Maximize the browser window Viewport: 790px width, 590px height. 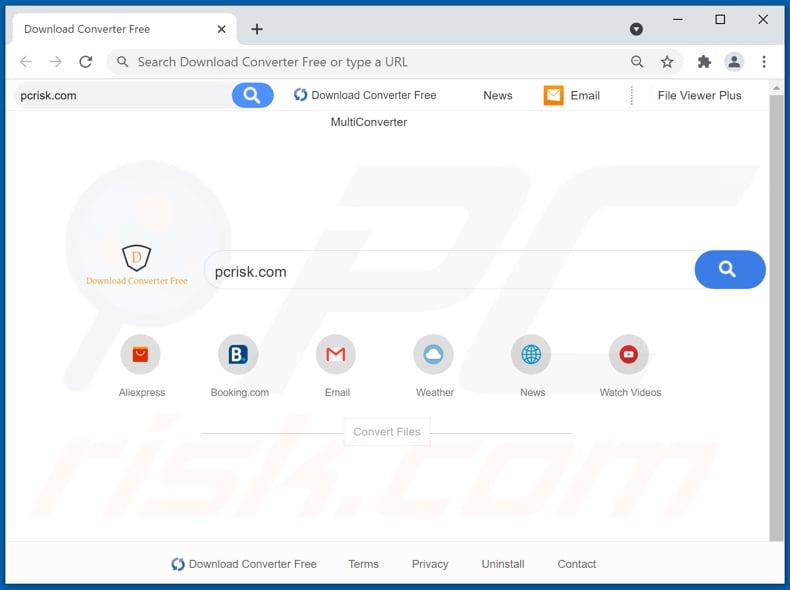click(x=720, y=20)
